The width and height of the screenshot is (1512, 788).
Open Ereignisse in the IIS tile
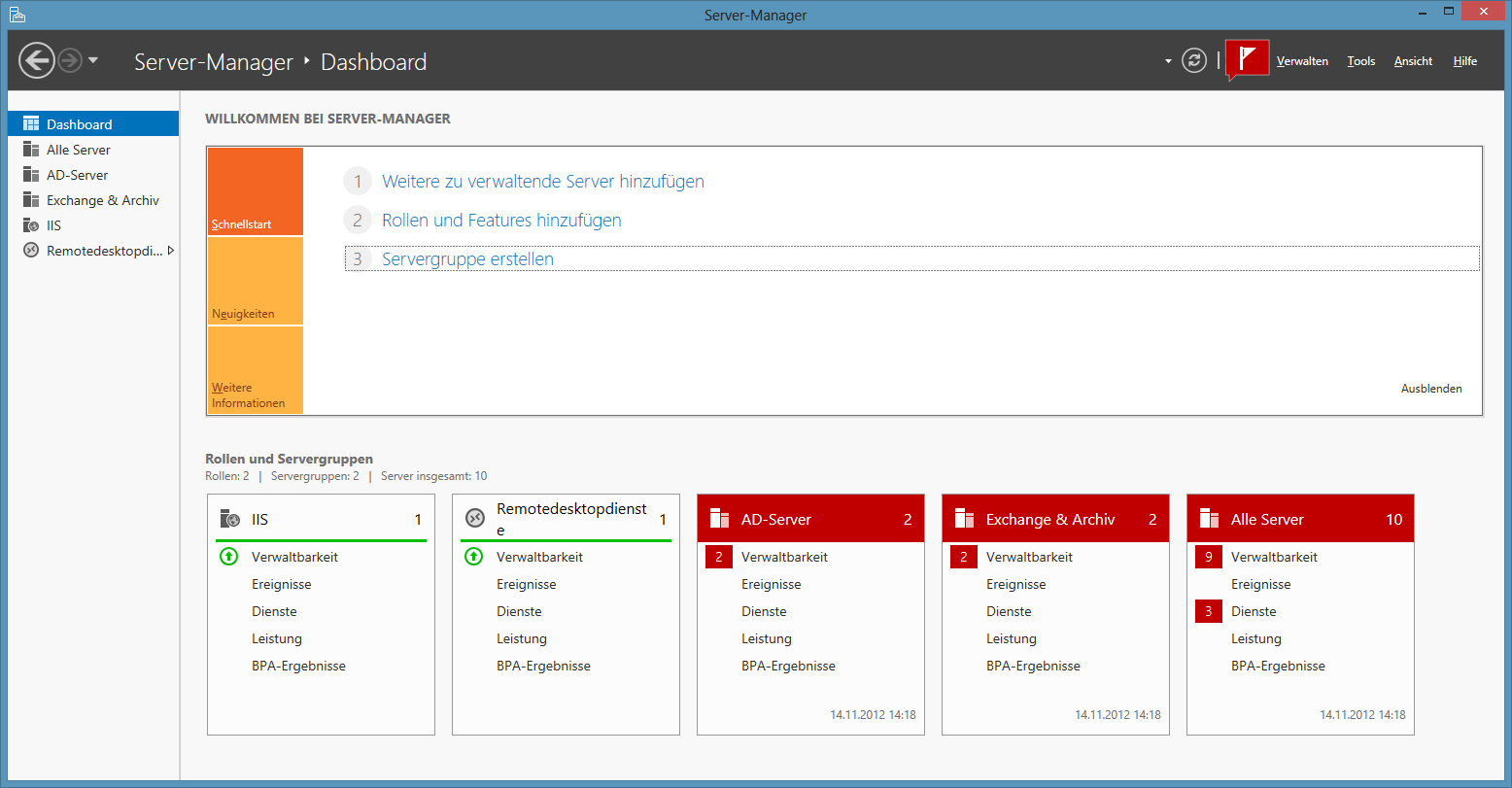click(282, 584)
